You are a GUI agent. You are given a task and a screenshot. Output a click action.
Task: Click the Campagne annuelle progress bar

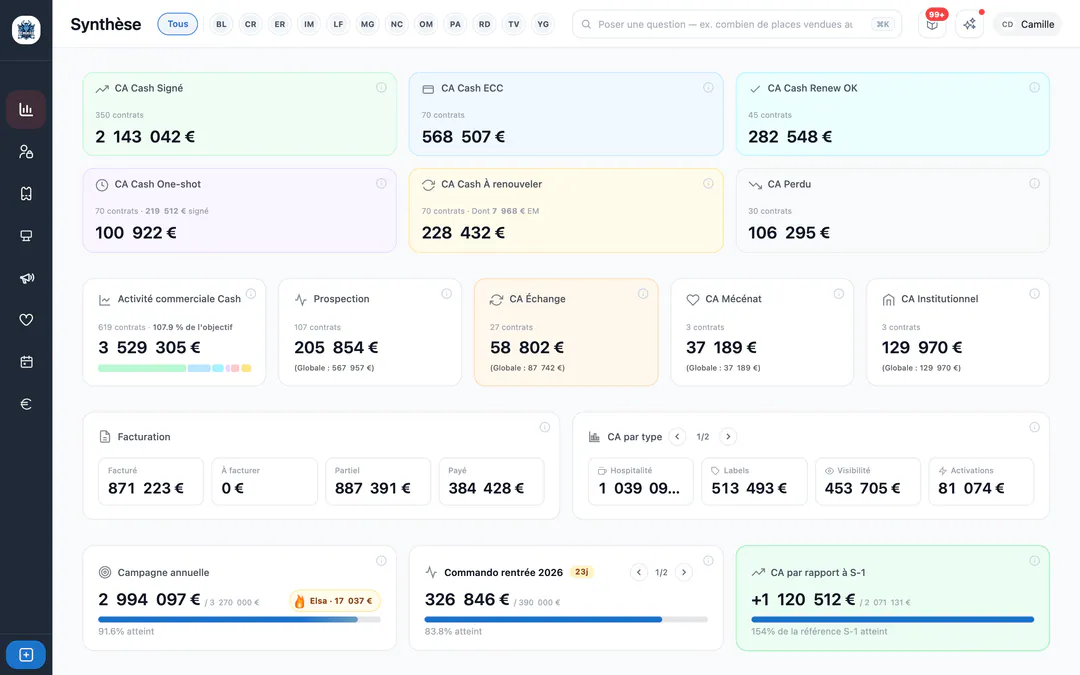coord(239,619)
